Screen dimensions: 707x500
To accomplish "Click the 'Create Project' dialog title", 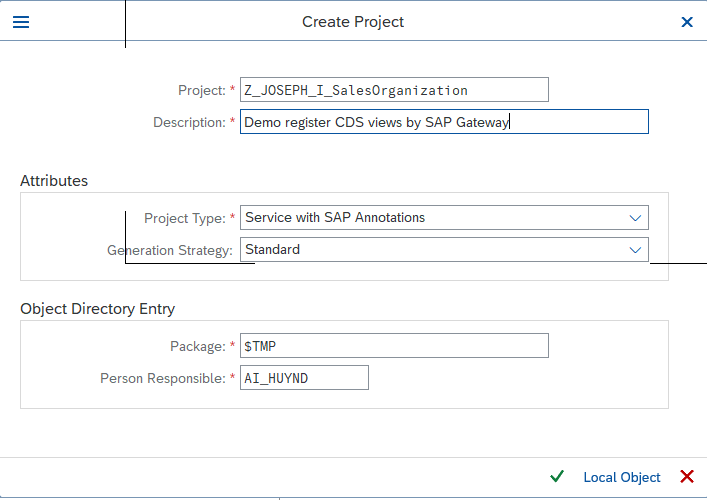I will (353, 21).
